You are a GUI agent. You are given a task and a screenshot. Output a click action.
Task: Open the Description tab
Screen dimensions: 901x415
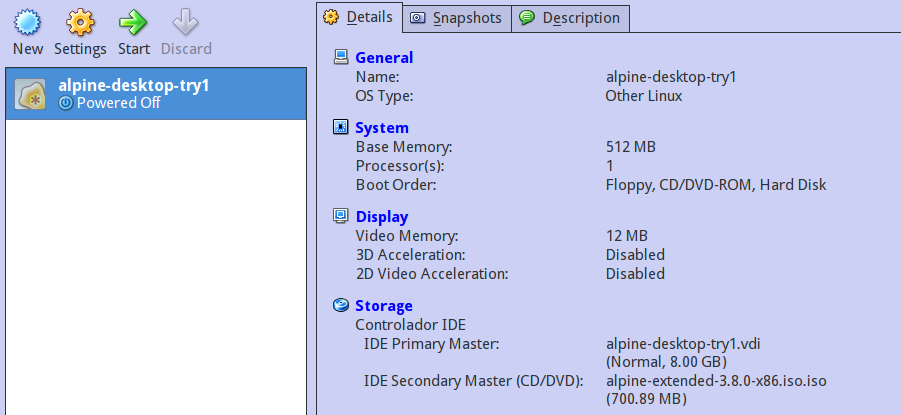point(570,18)
